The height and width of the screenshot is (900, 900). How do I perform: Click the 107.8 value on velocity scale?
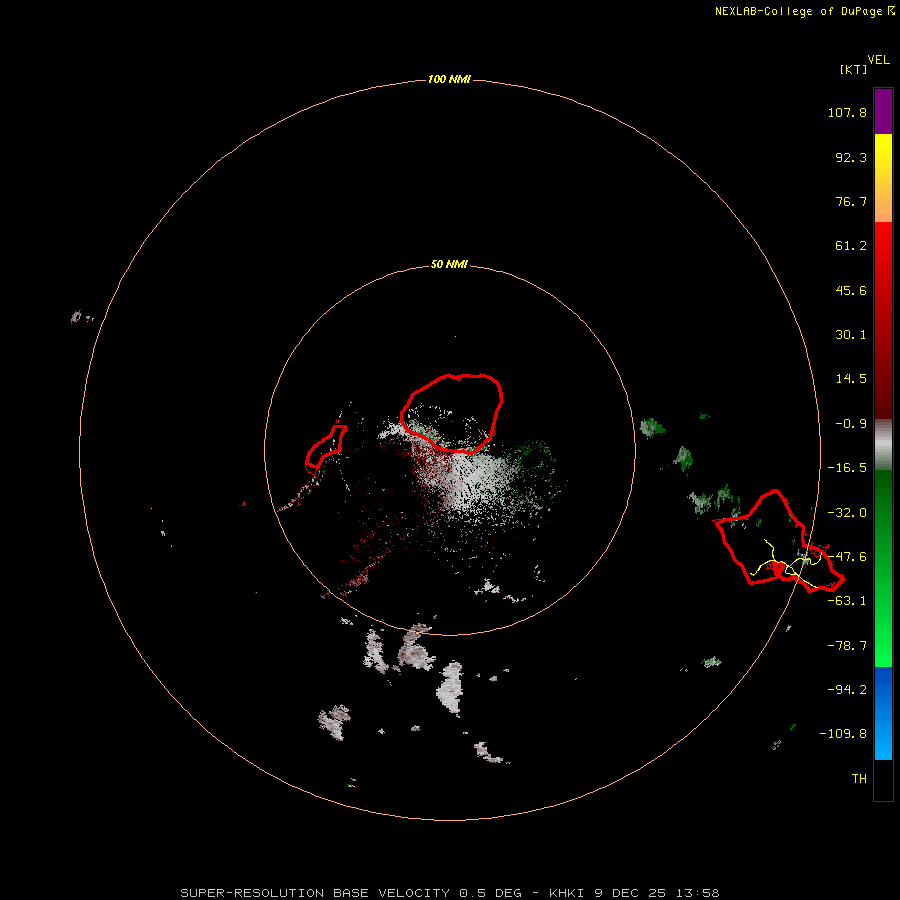point(847,112)
